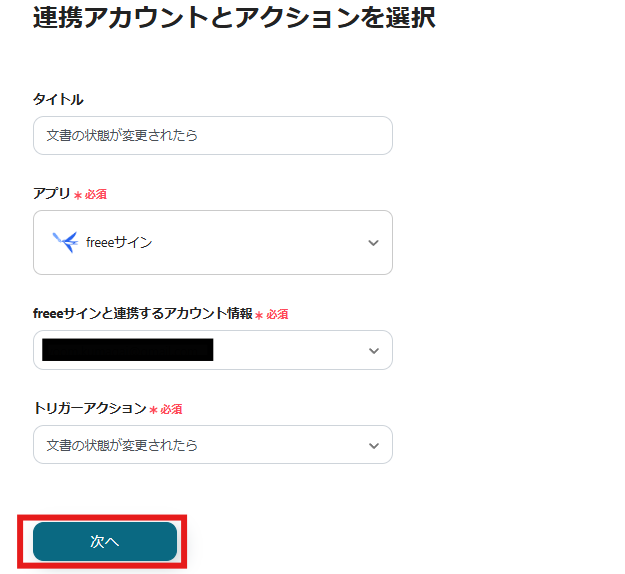This screenshot has height=574, width=625.
Task: Click the account dropdown chevron arrow
Action: click(x=373, y=351)
